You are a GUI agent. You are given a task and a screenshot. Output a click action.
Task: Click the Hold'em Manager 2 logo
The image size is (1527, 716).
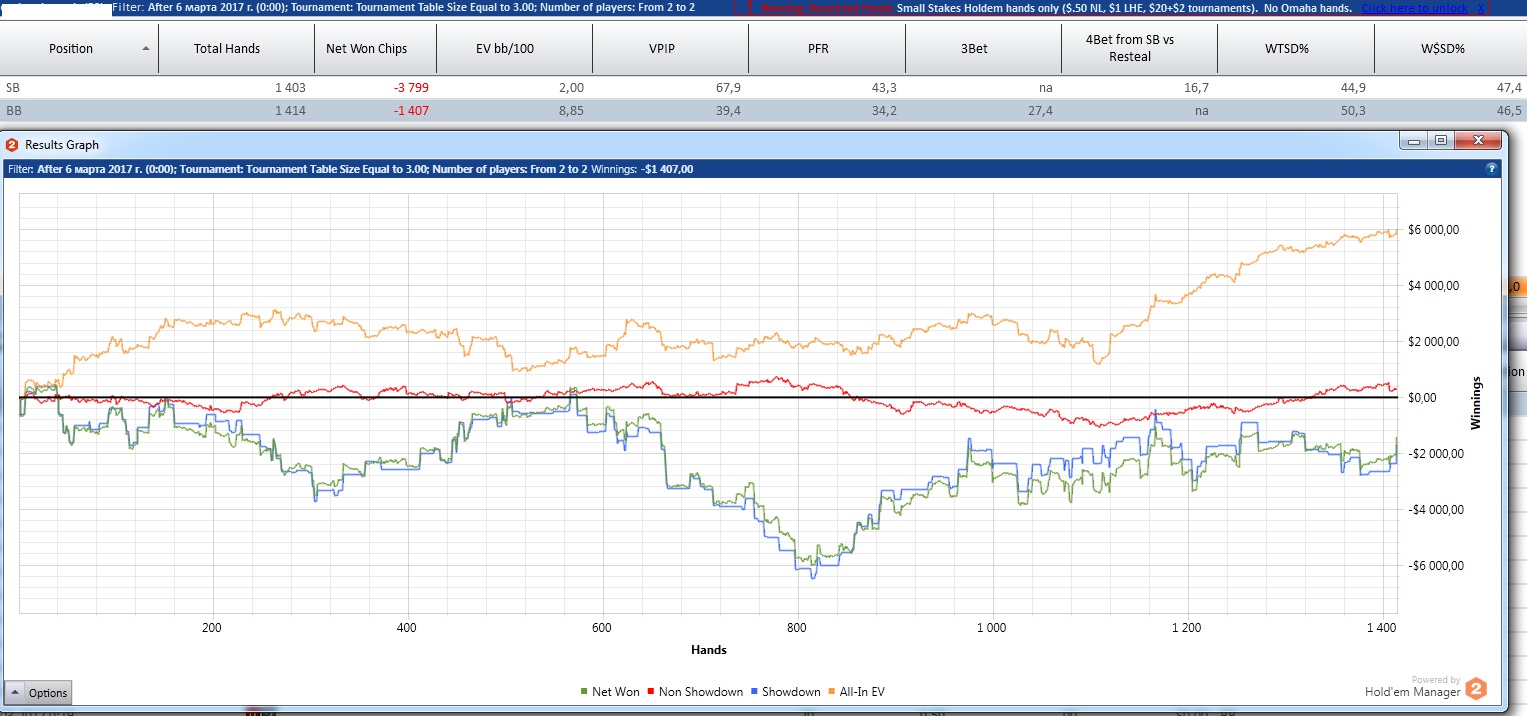[x=1476, y=689]
